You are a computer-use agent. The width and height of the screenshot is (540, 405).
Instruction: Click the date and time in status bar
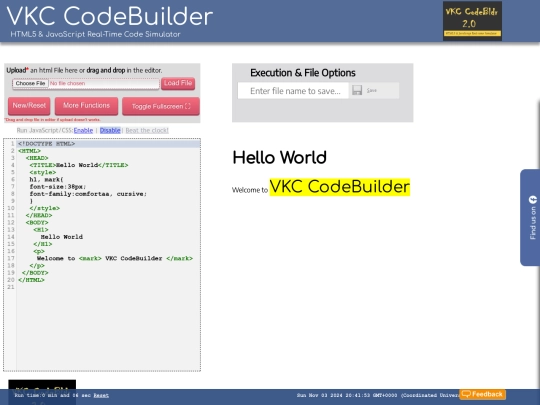[x=378, y=395]
